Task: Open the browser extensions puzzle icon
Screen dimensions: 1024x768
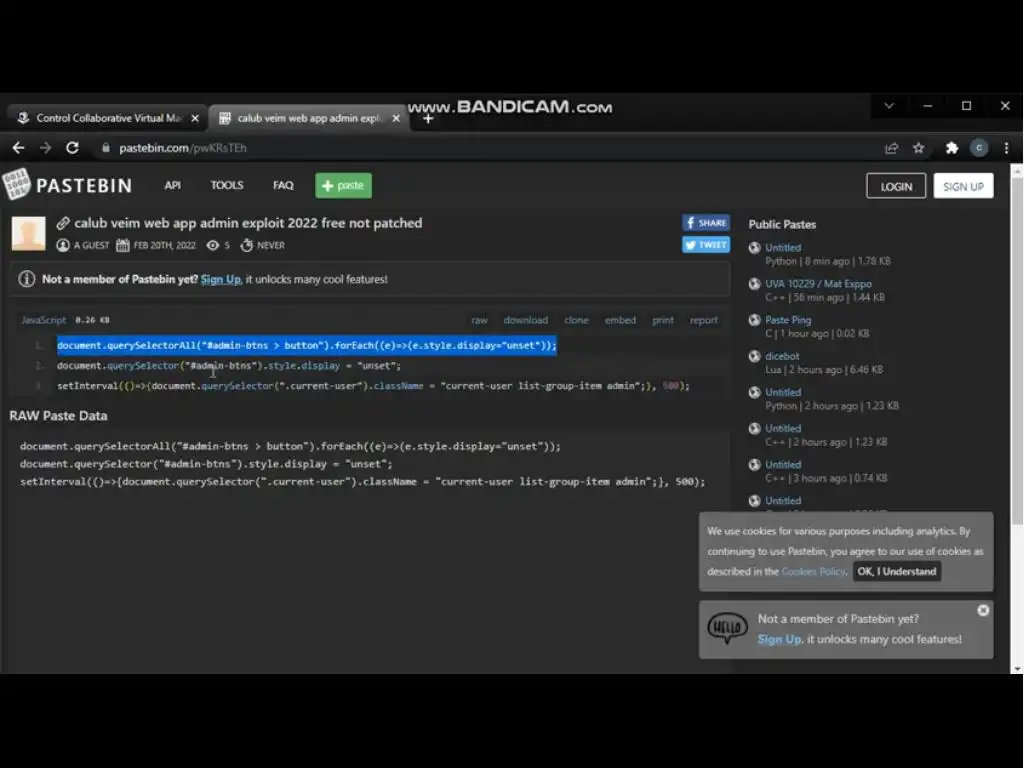Action: click(952, 148)
